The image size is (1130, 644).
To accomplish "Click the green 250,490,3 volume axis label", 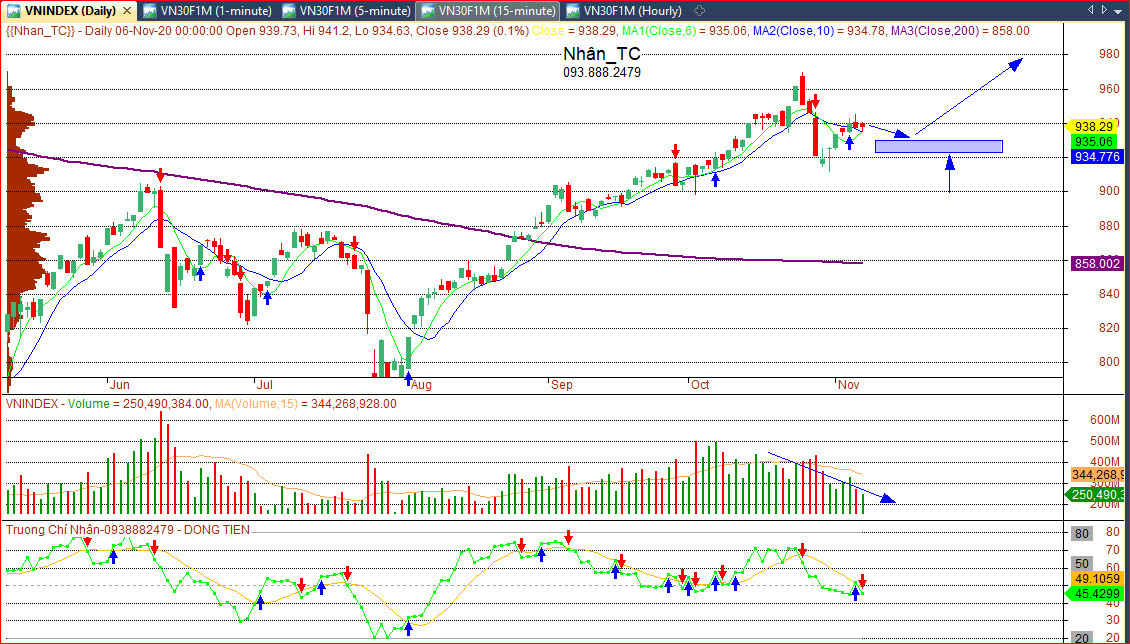I will coord(1095,494).
